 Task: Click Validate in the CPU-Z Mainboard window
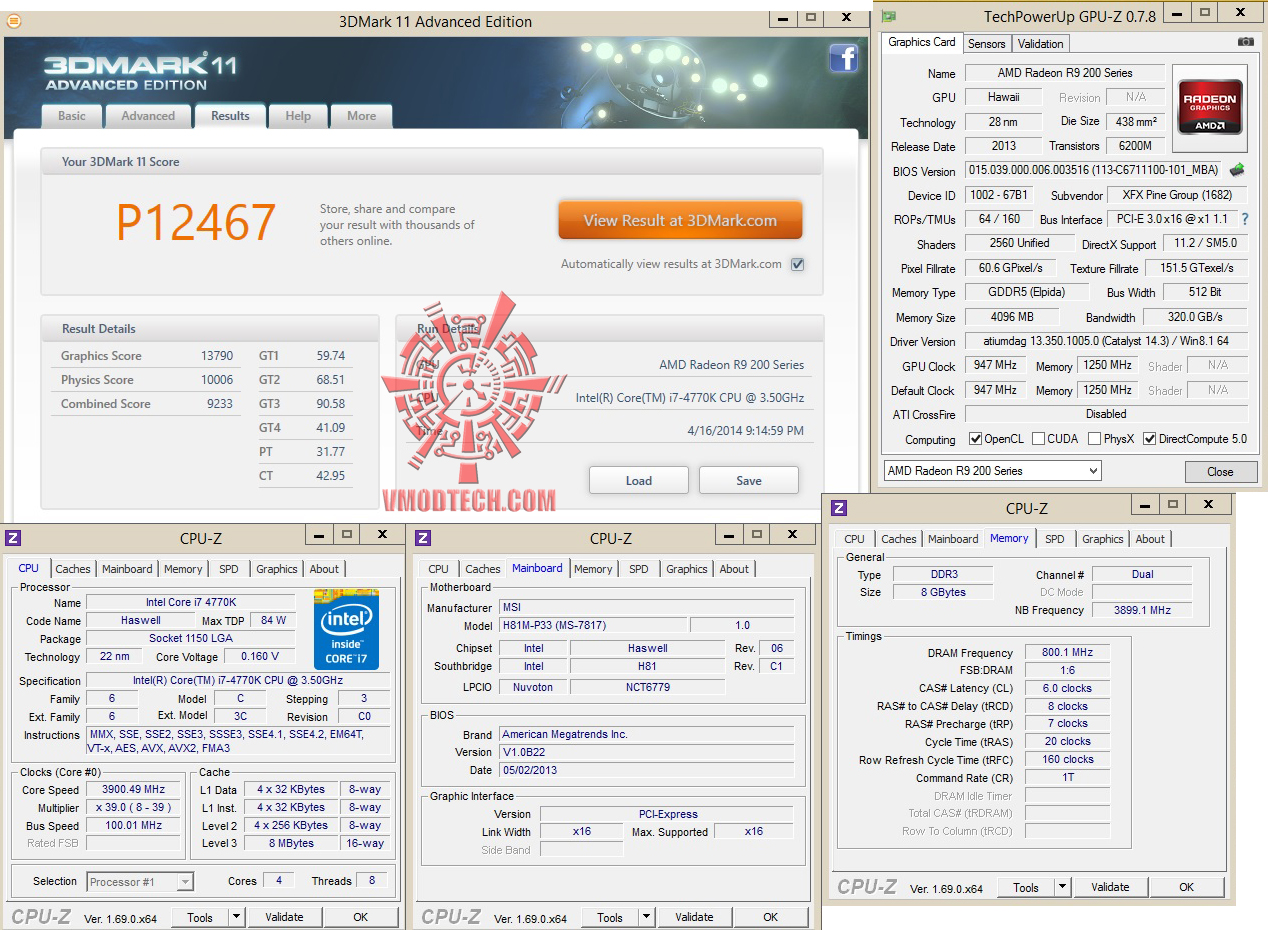[x=694, y=917]
